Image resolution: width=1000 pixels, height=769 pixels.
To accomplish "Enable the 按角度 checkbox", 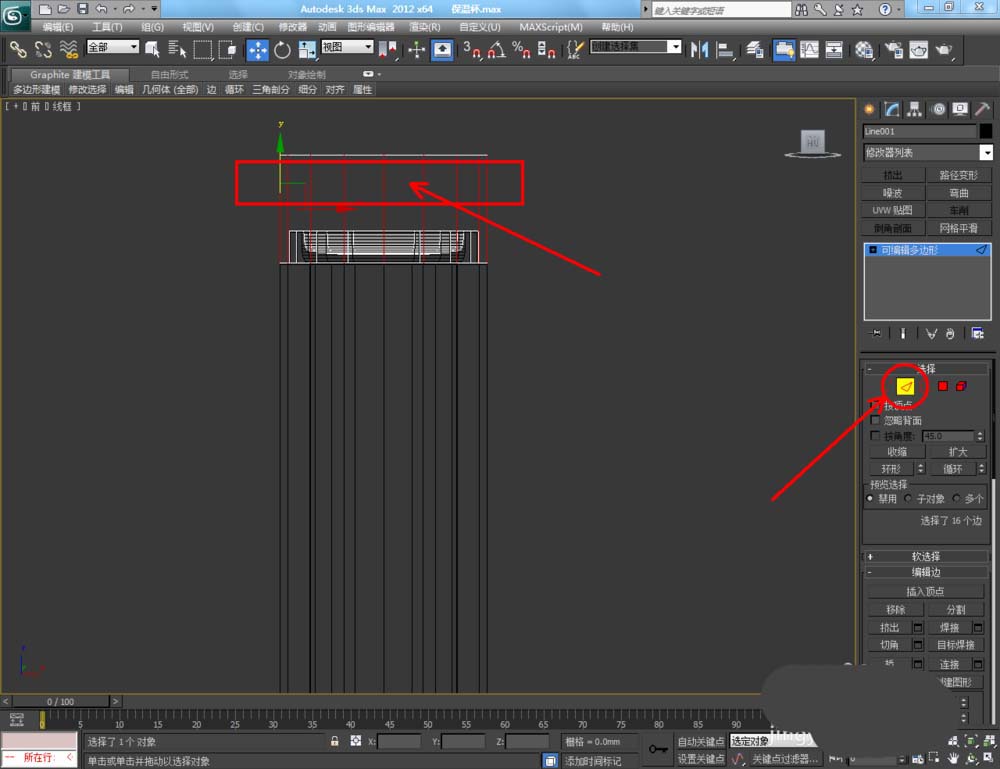I will [875, 436].
